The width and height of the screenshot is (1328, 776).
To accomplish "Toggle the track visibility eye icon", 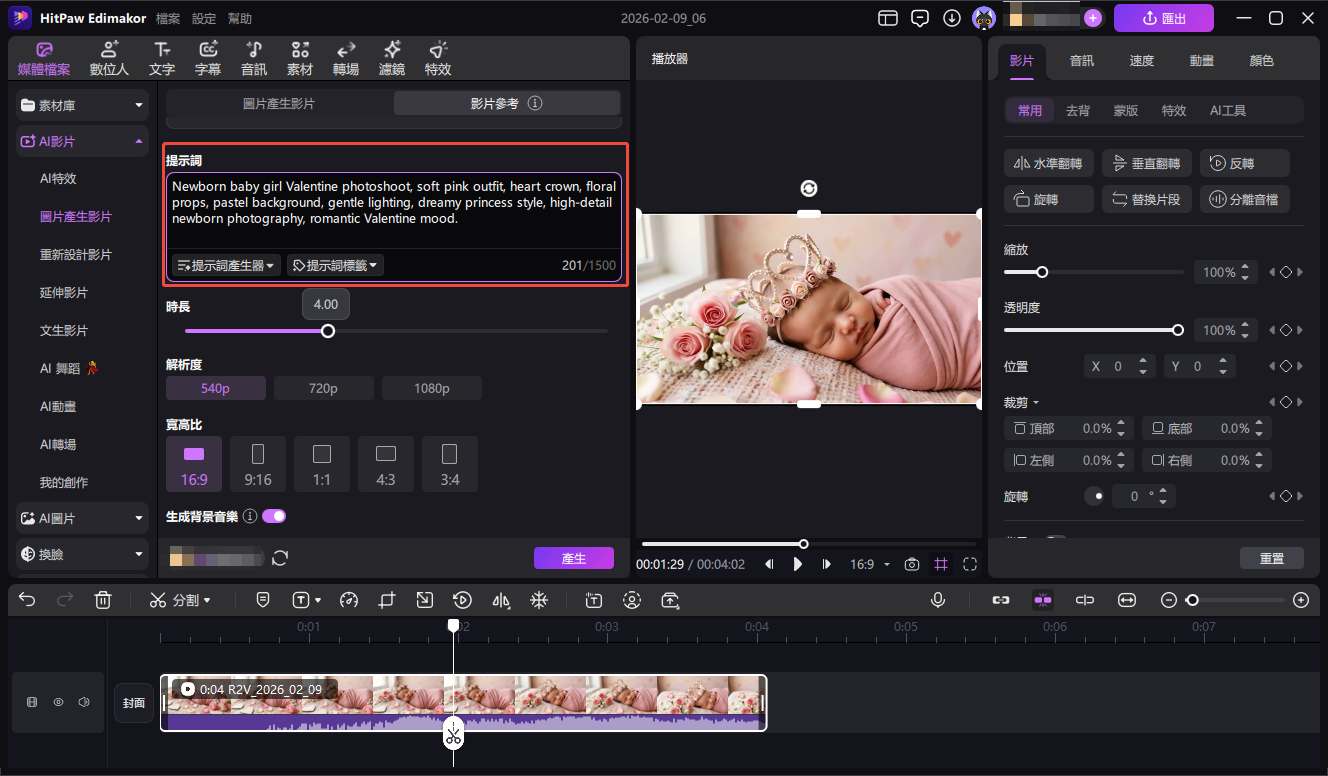I will (58, 701).
